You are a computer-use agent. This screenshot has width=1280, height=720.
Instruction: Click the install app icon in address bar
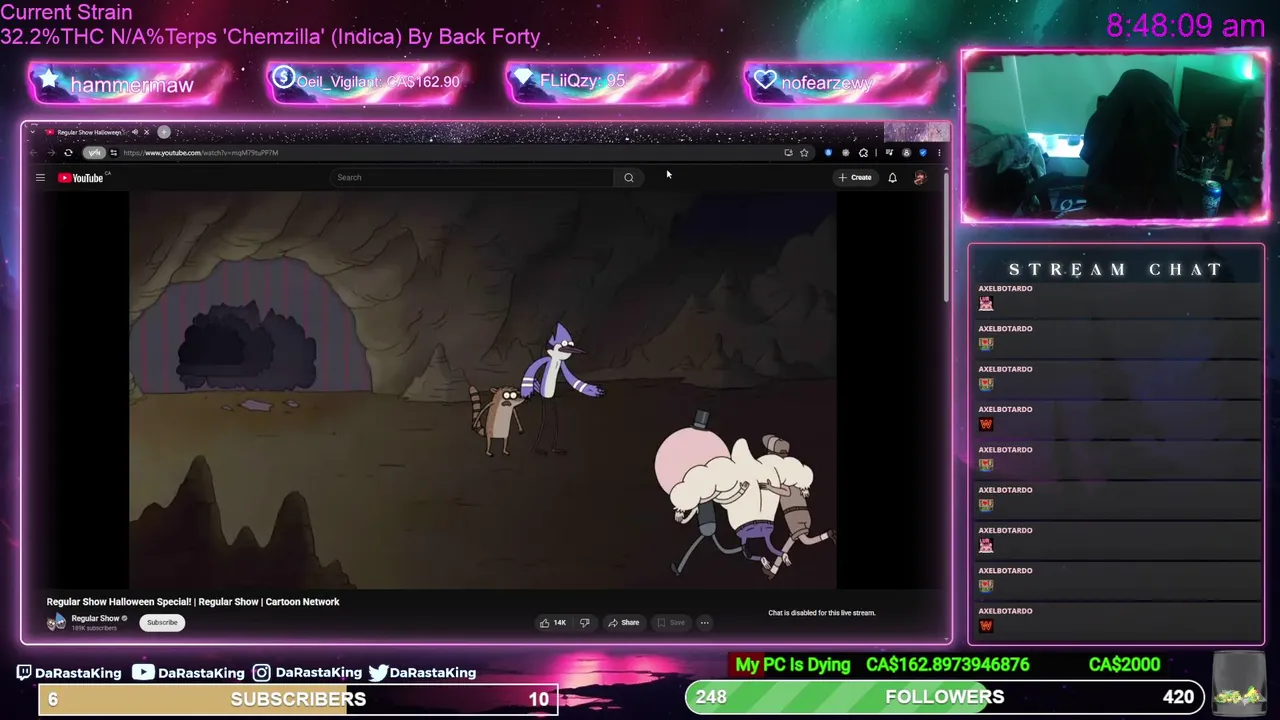788,153
